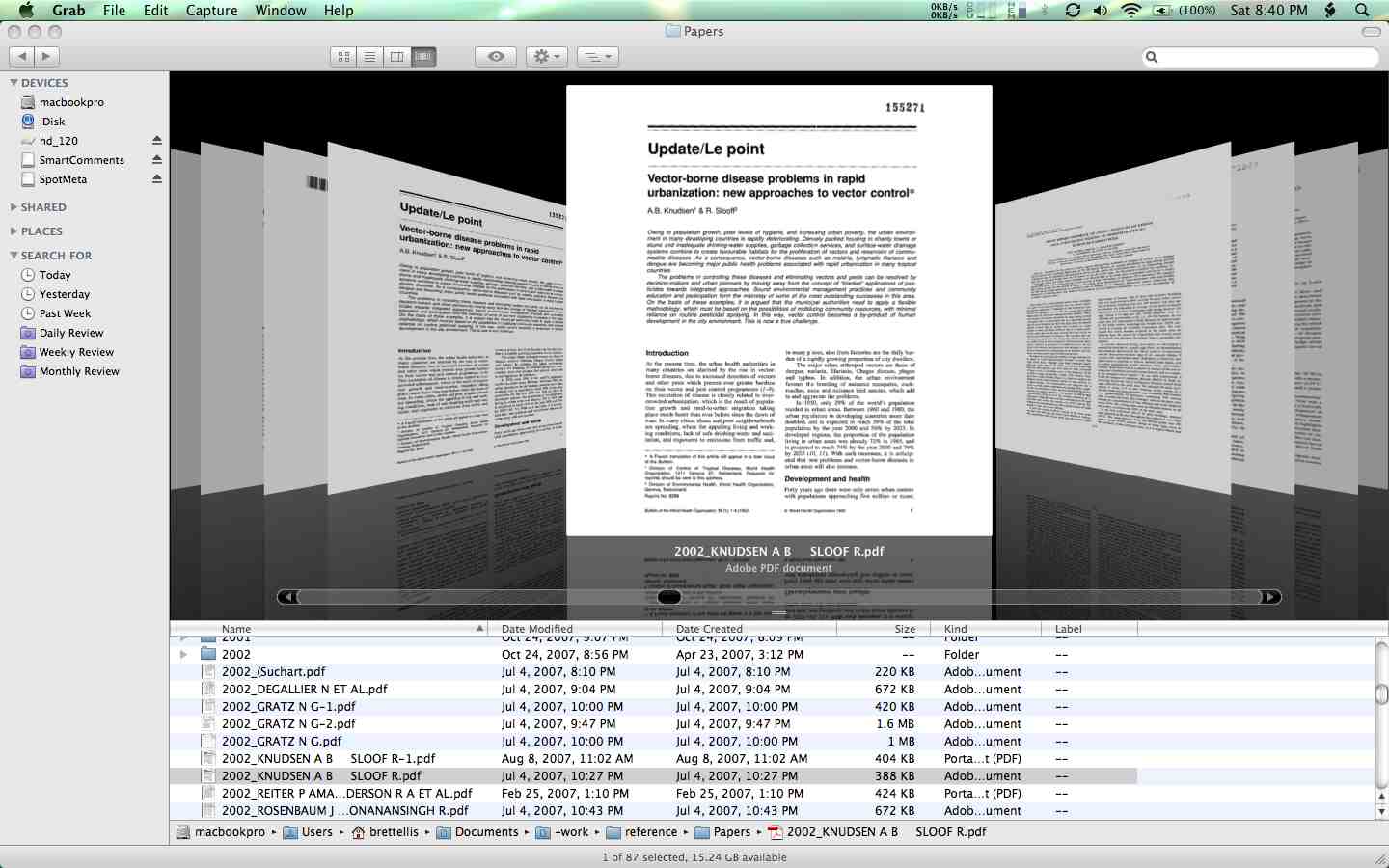This screenshot has width=1389, height=868.
Task: Switch to Cover Flow view
Action: pyautogui.click(x=422, y=57)
